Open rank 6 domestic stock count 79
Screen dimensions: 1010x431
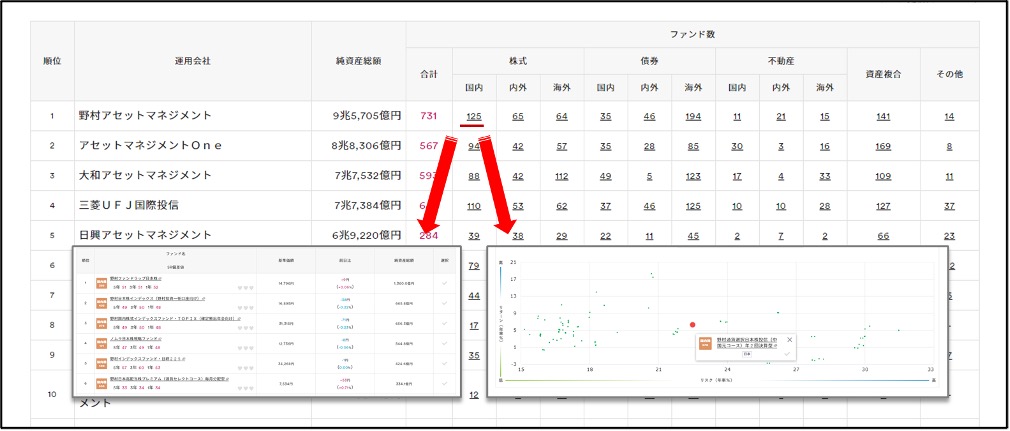click(x=474, y=265)
